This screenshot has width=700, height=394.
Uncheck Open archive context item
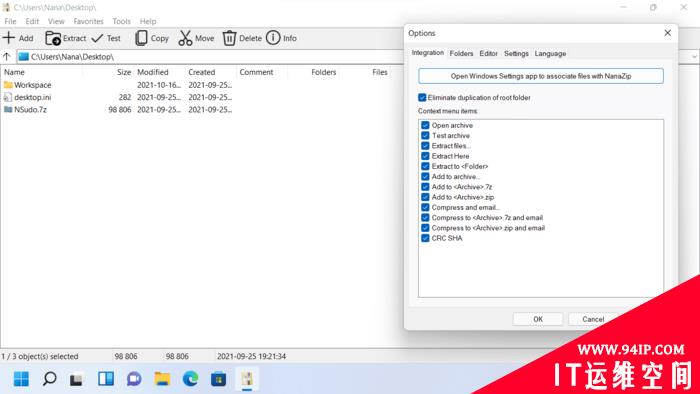(425, 125)
